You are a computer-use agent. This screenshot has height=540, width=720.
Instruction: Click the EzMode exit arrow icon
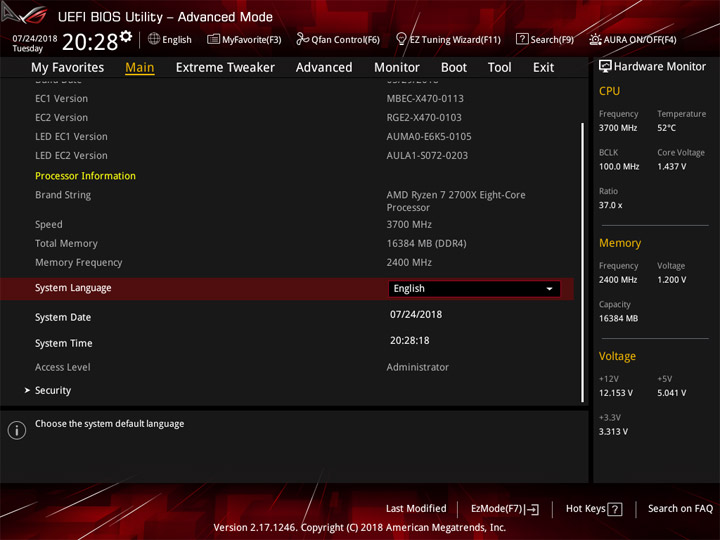532,509
